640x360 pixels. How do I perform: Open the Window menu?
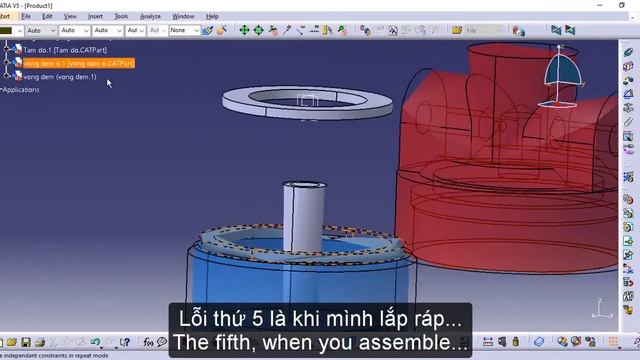pyautogui.click(x=183, y=16)
